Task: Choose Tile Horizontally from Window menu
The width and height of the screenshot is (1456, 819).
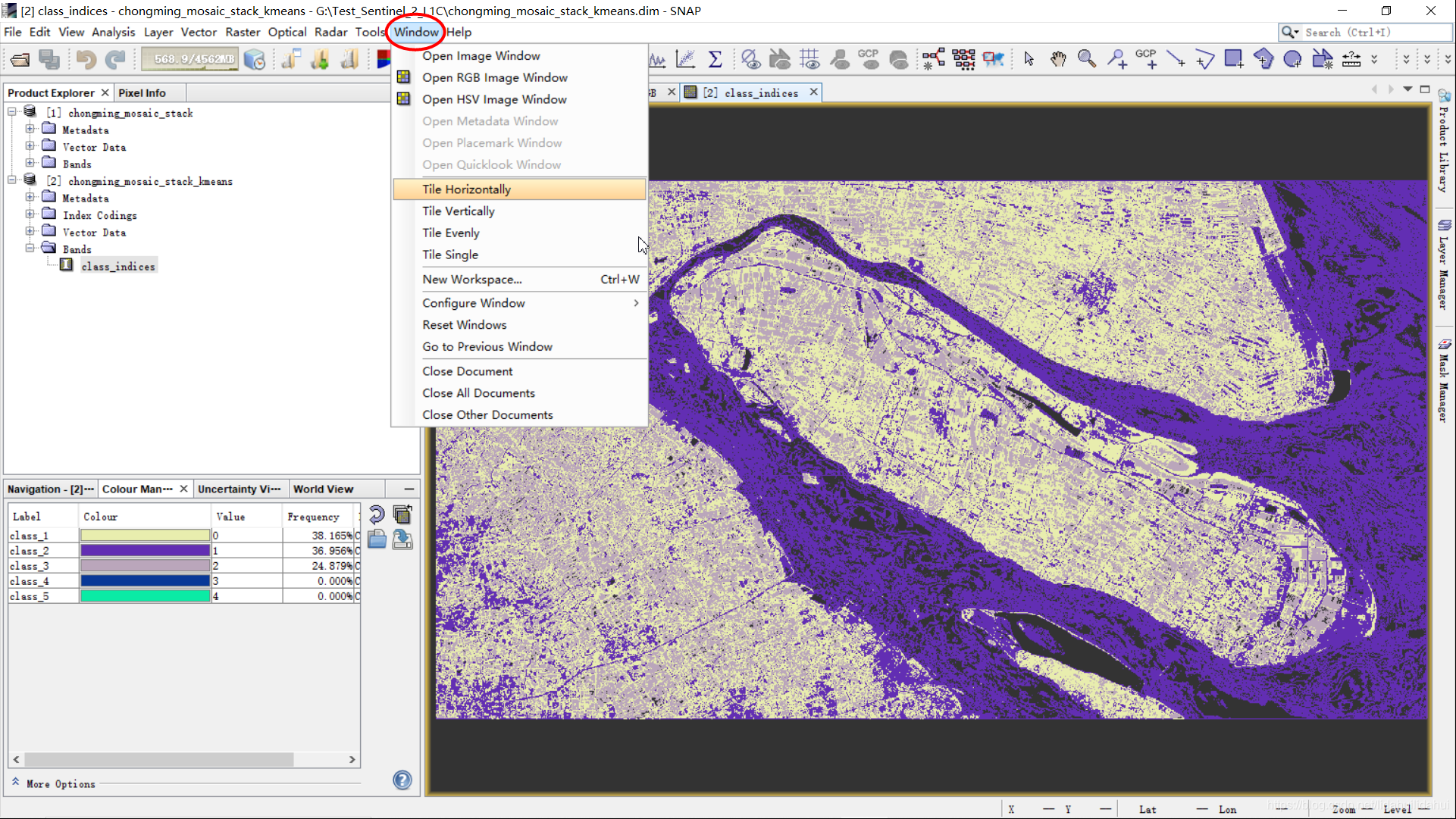Action: point(520,189)
